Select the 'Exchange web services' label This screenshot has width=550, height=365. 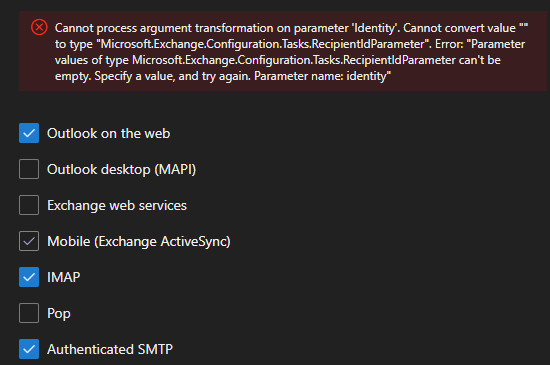pyautogui.click(x=117, y=205)
